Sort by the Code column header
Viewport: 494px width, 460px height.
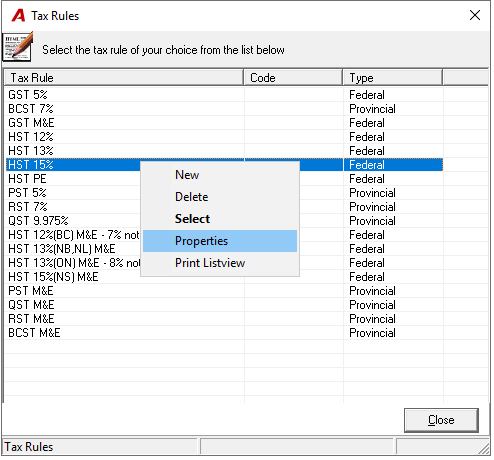(293, 78)
